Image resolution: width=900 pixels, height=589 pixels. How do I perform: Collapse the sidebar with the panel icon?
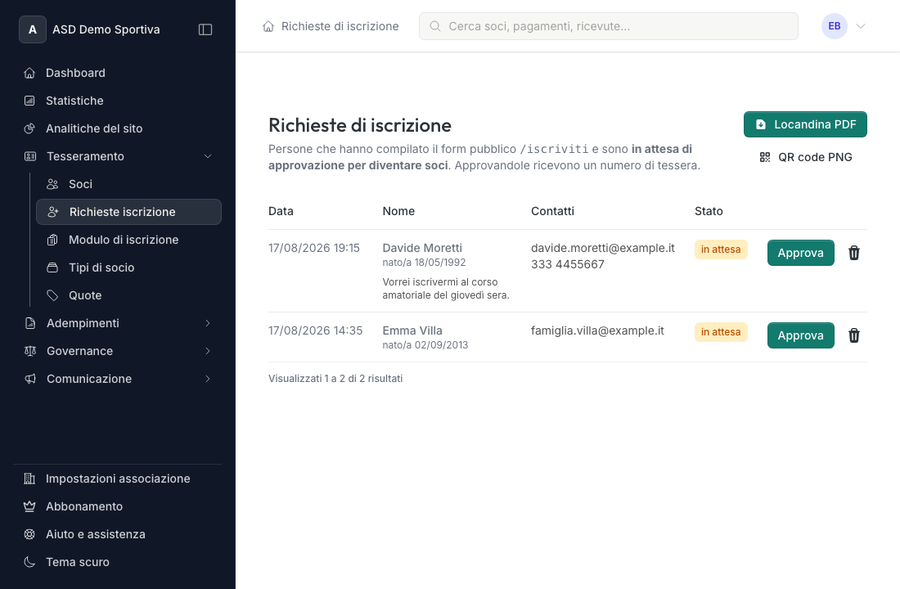(x=205, y=29)
